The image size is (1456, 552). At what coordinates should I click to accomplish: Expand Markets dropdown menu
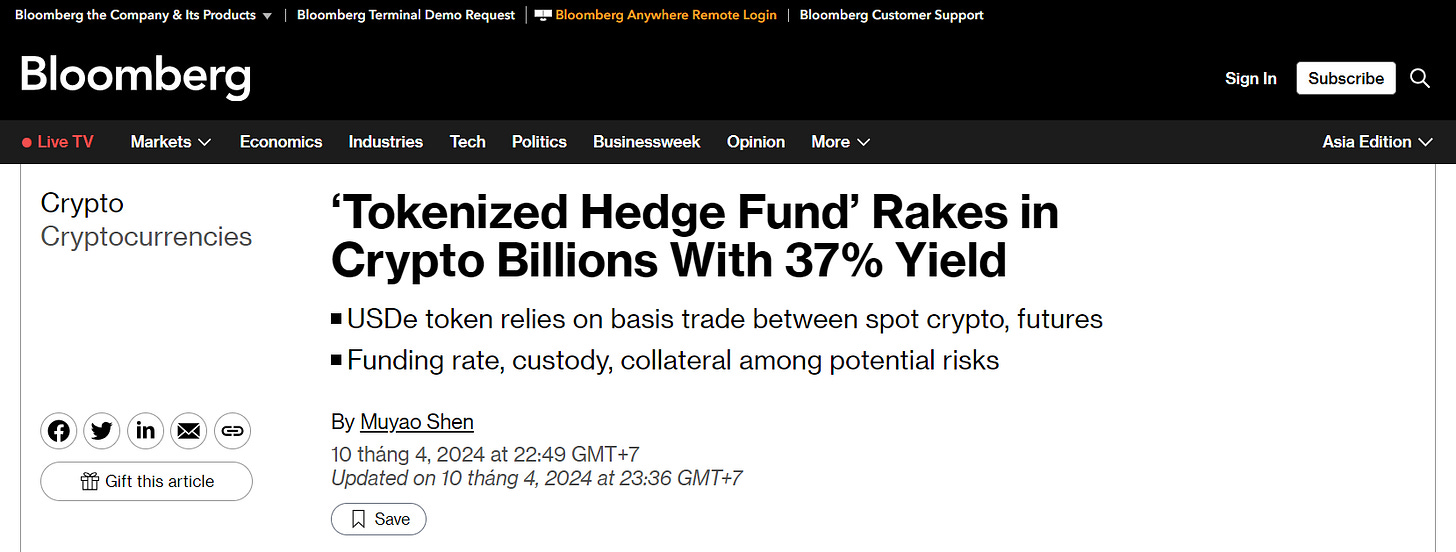pyautogui.click(x=171, y=142)
